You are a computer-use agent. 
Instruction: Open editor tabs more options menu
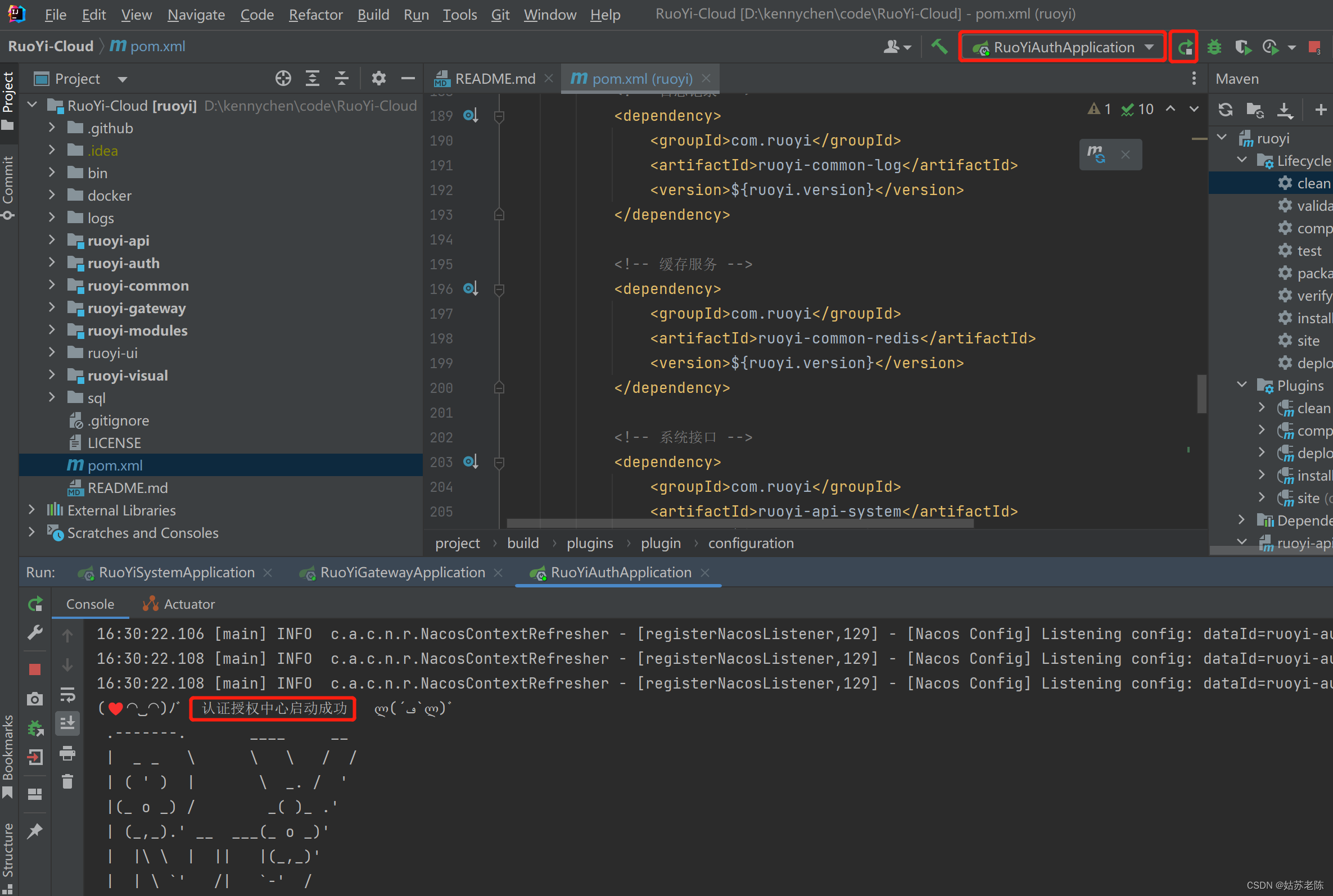point(1194,78)
